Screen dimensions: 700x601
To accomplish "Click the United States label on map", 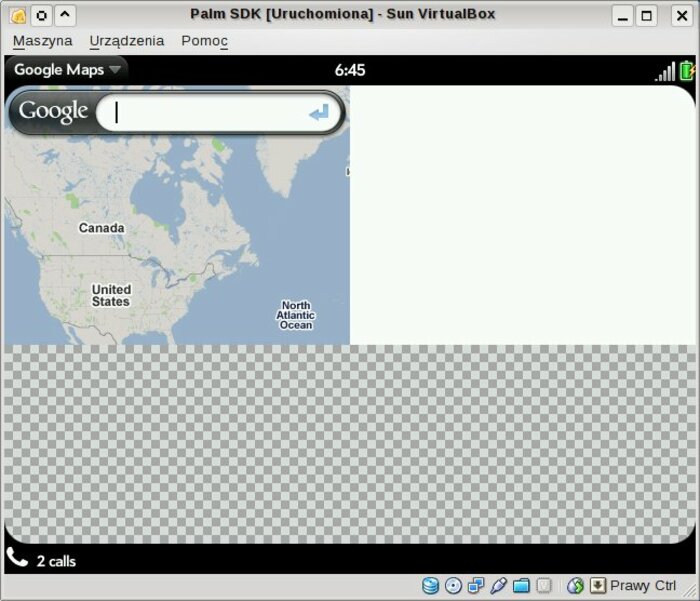I will coord(111,296).
